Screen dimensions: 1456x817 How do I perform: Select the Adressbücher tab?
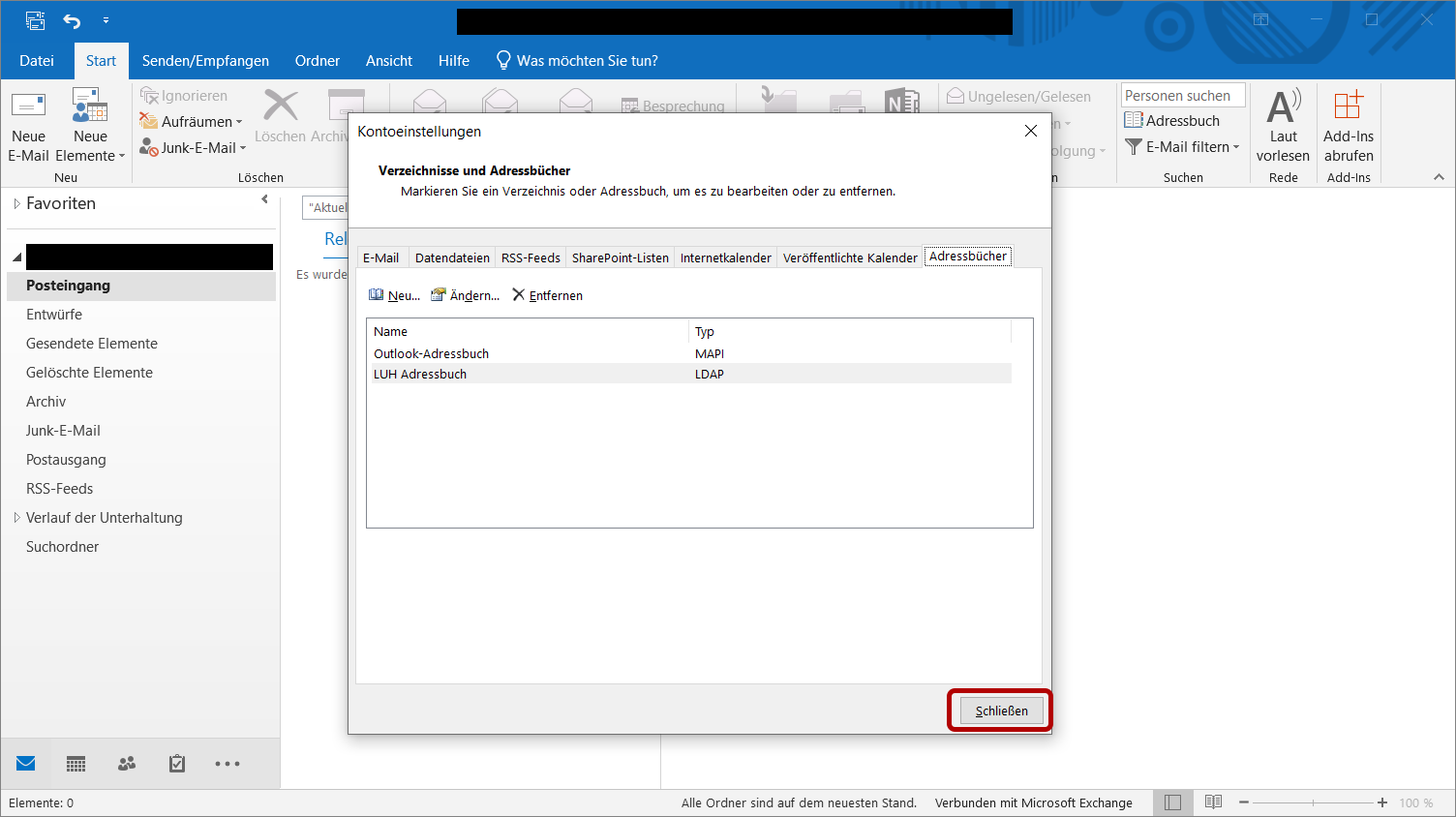[x=968, y=257]
